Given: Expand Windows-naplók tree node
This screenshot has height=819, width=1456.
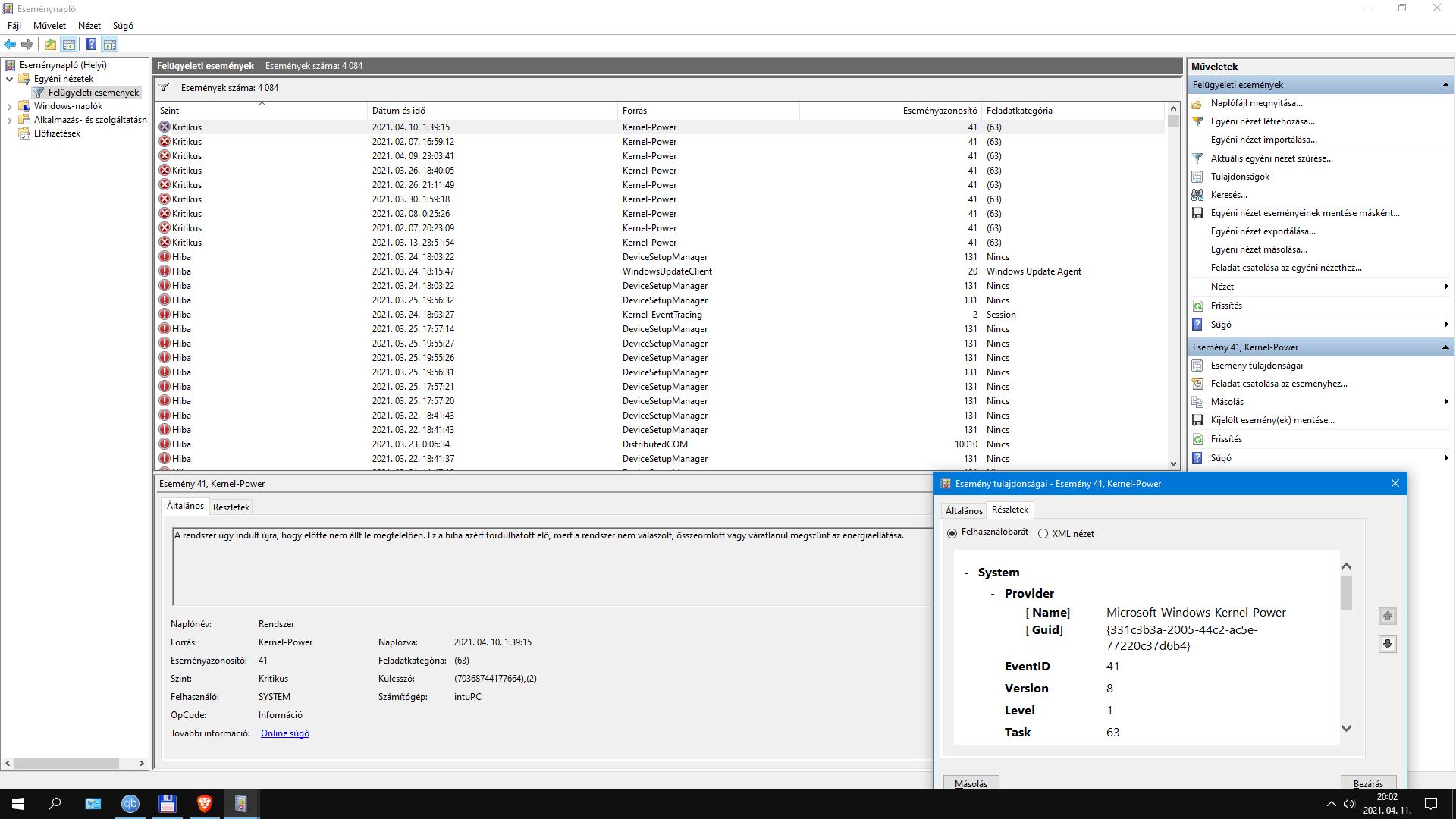Looking at the screenshot, I should click(x=9, y=107).
